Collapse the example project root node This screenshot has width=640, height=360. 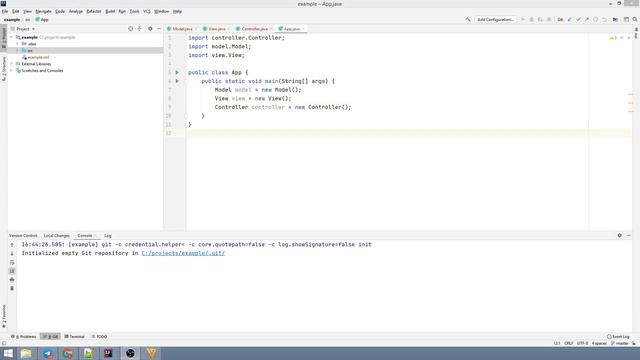11,37
